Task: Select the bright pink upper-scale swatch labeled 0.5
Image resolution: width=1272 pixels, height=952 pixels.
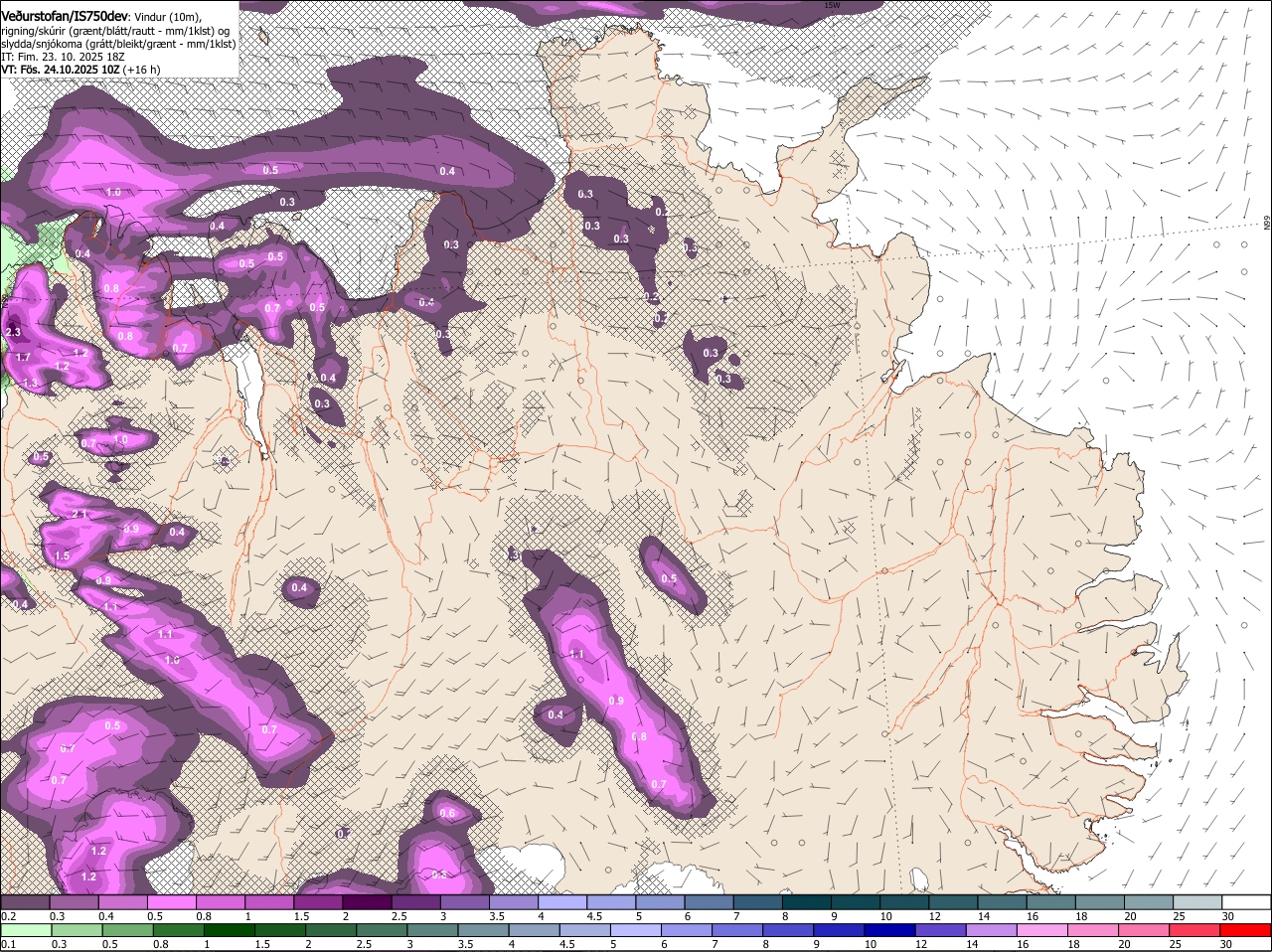Action: 171,902
